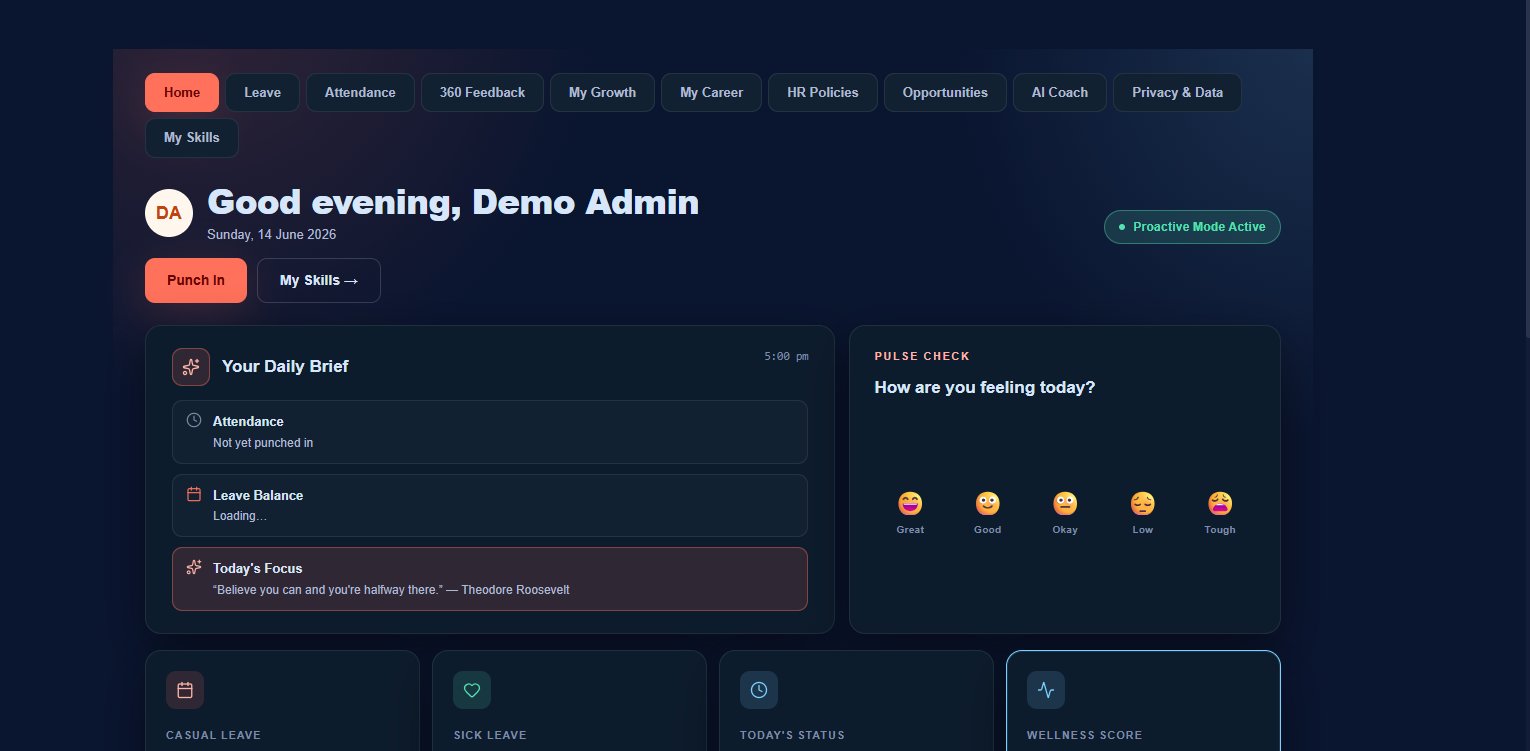Open My Skills arrow button
The height and width of the screenshot is (751, 1530).
[x=319, y=280]
